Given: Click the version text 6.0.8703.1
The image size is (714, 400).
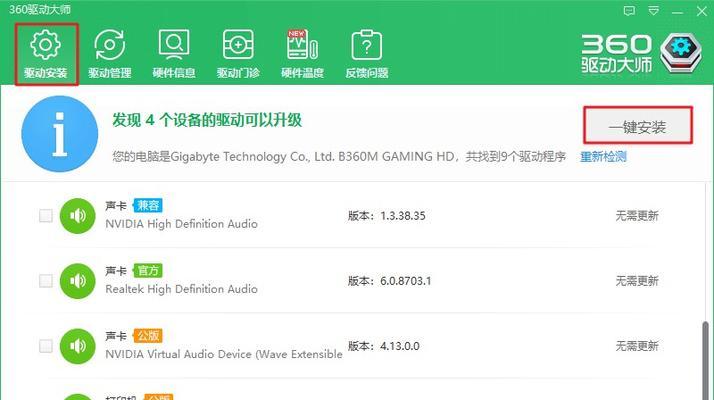Looking at the screenshot, I should 406,281.
